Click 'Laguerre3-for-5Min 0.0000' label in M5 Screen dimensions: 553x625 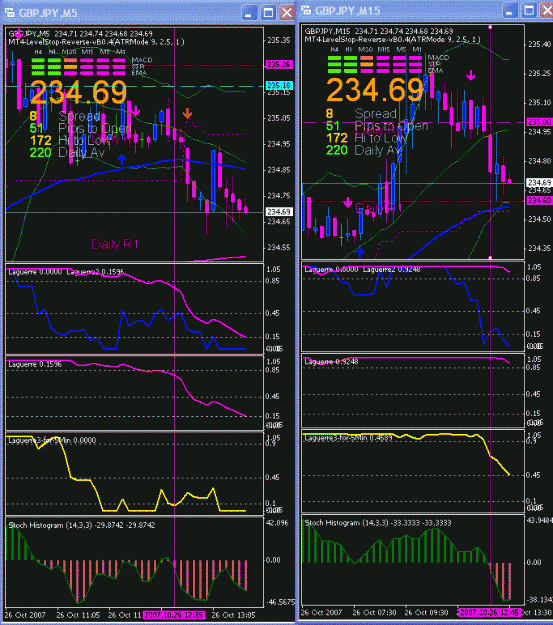click(52, 440)
